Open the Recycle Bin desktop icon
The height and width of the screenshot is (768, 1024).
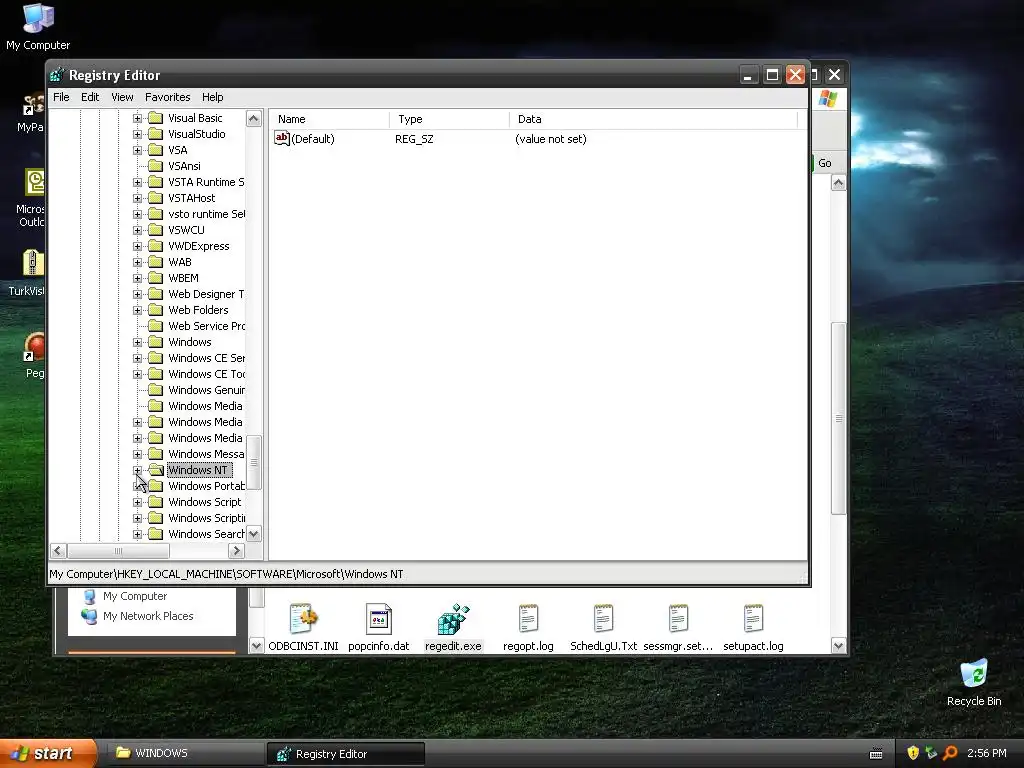click(974, 682)
